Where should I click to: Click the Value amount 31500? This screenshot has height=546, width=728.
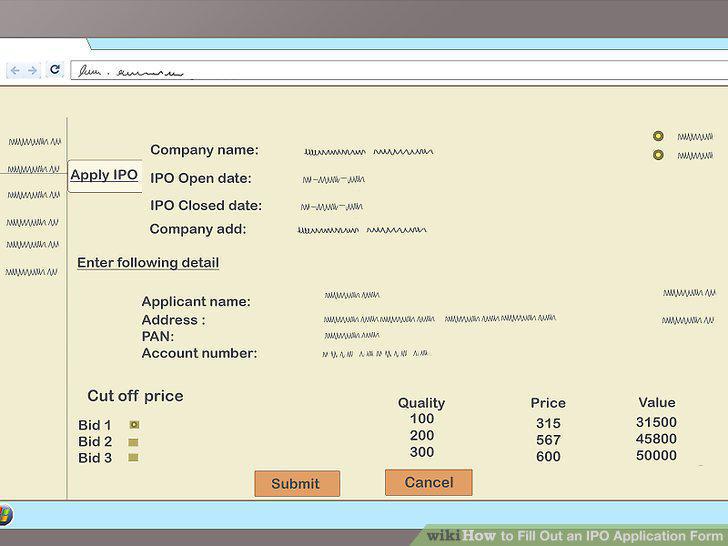(656, 422)
